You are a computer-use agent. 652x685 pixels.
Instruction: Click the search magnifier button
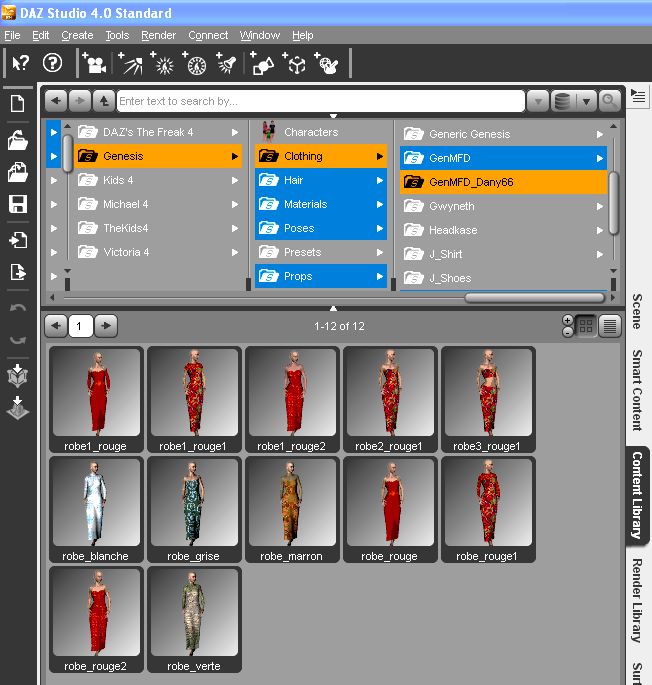coord(609,101)
